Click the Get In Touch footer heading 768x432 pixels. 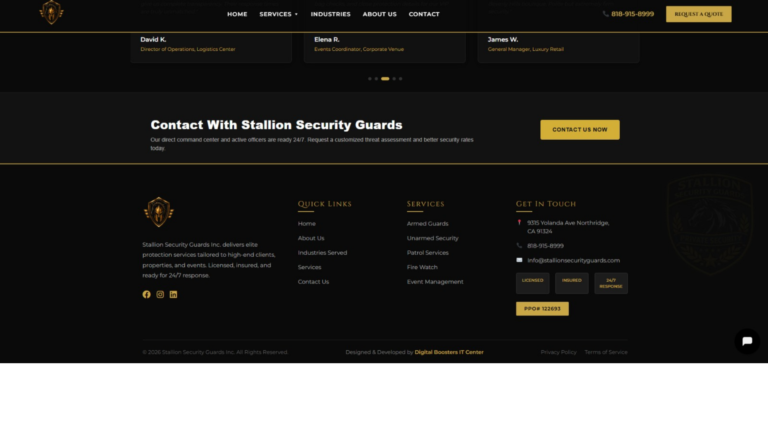click(x=546, y=204)
